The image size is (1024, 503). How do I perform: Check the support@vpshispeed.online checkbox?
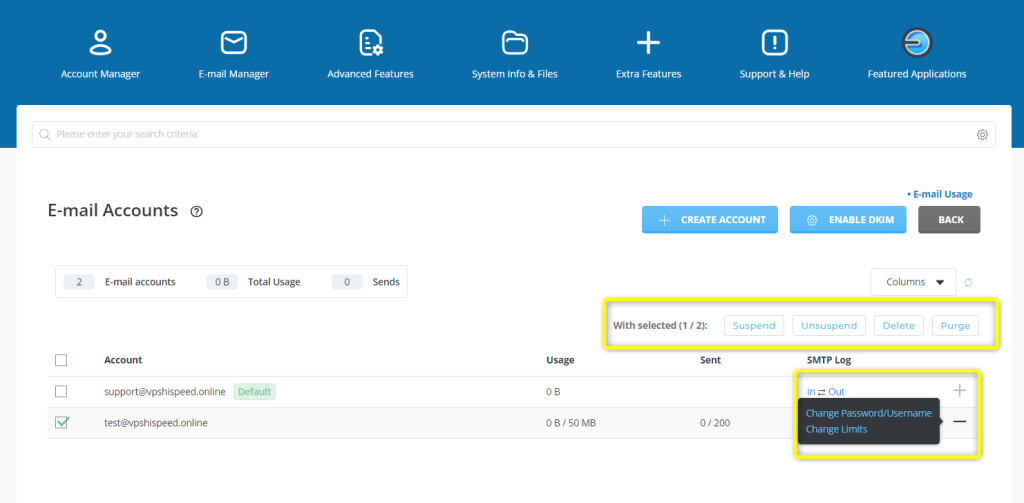[61, 391]
